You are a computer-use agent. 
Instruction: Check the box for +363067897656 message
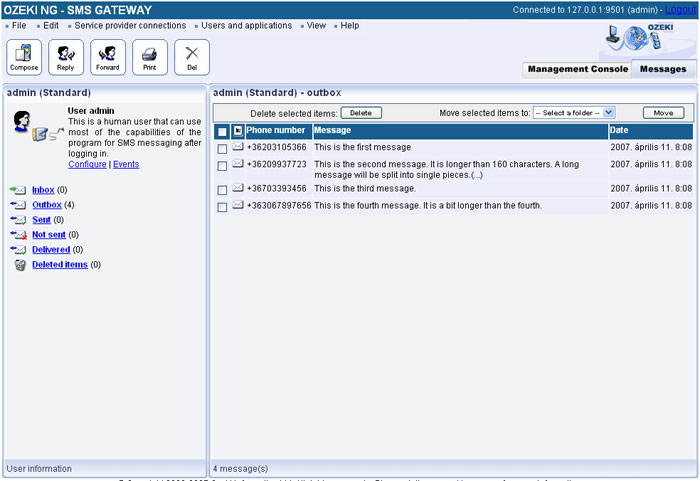tap(222, 207)
